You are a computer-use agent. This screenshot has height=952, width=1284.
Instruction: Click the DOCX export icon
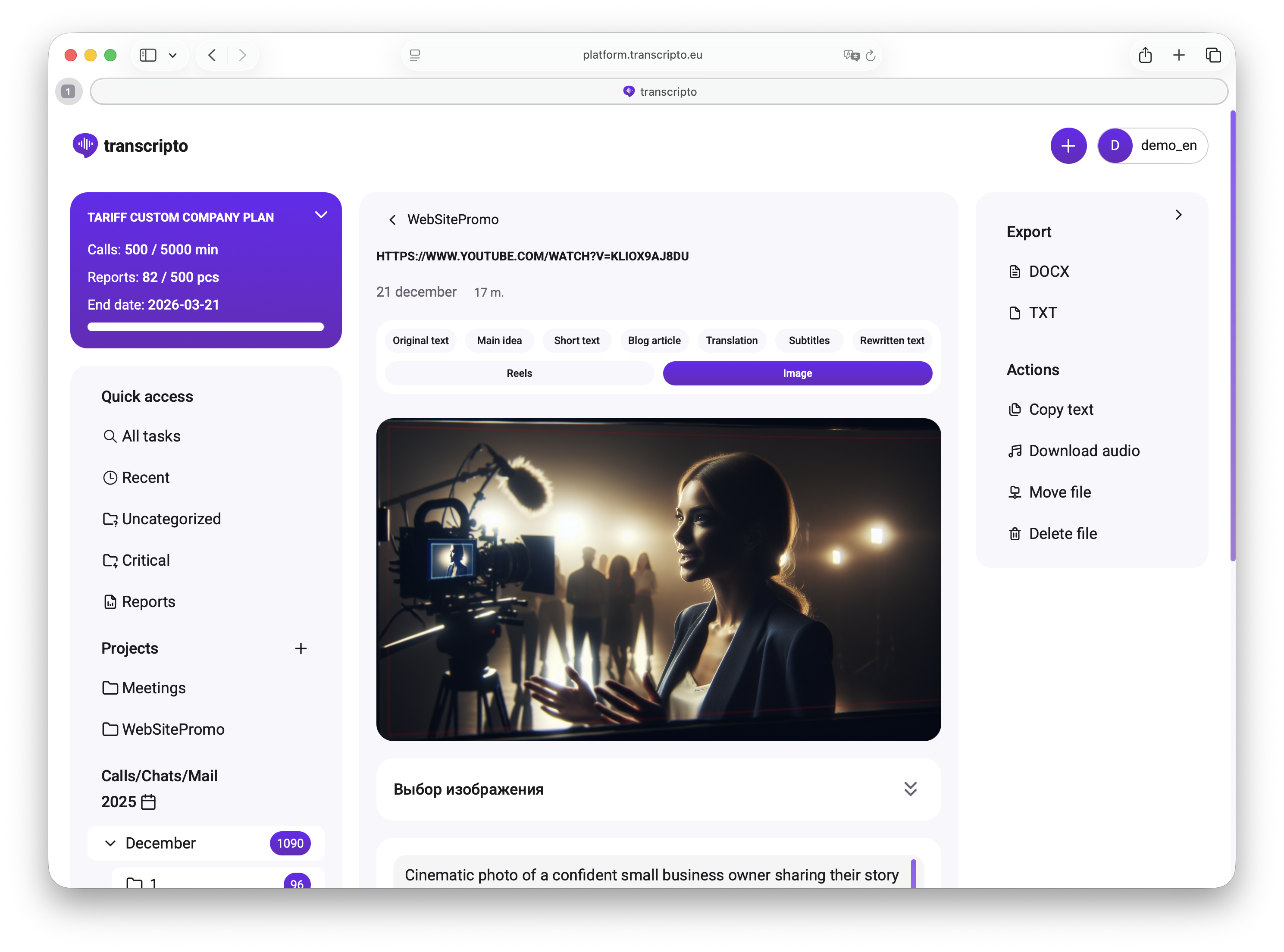tap(1014, 272)
